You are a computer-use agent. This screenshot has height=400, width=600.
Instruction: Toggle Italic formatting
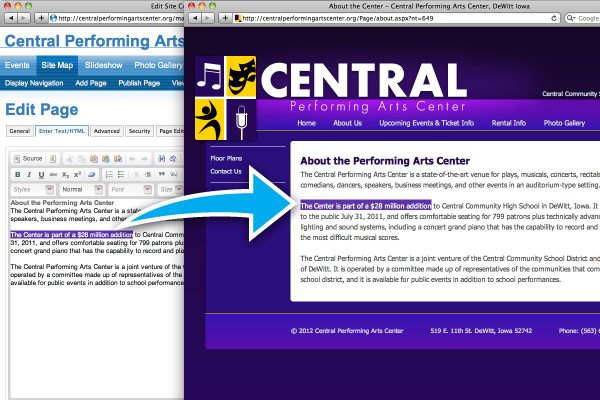[29, 175]
